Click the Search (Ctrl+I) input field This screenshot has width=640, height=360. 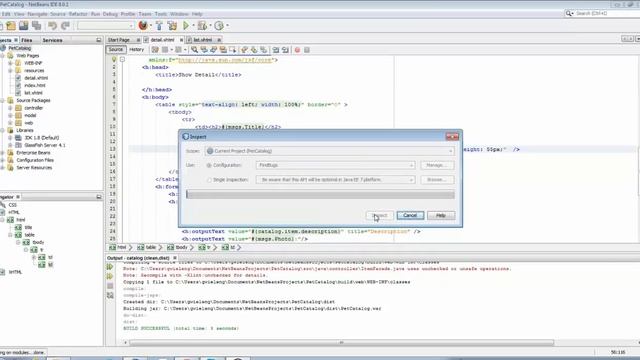tap(606, 13)
